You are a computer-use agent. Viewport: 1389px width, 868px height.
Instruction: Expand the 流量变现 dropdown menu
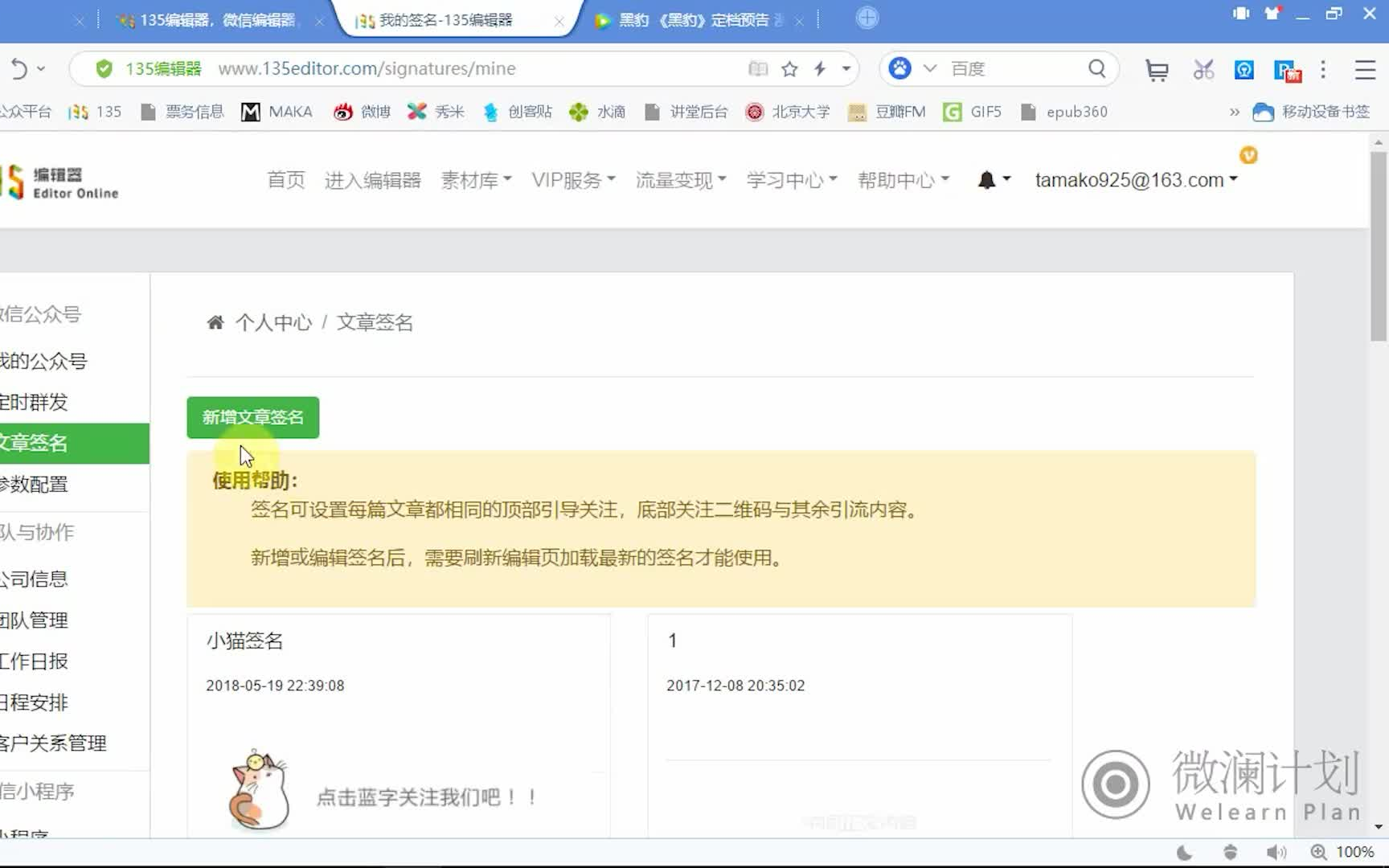[681, 180]
